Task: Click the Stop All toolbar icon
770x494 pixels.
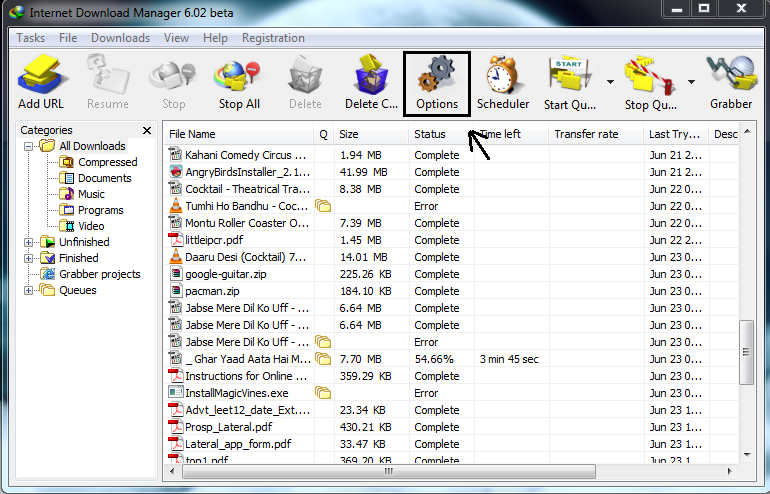Action: [237, 77]
